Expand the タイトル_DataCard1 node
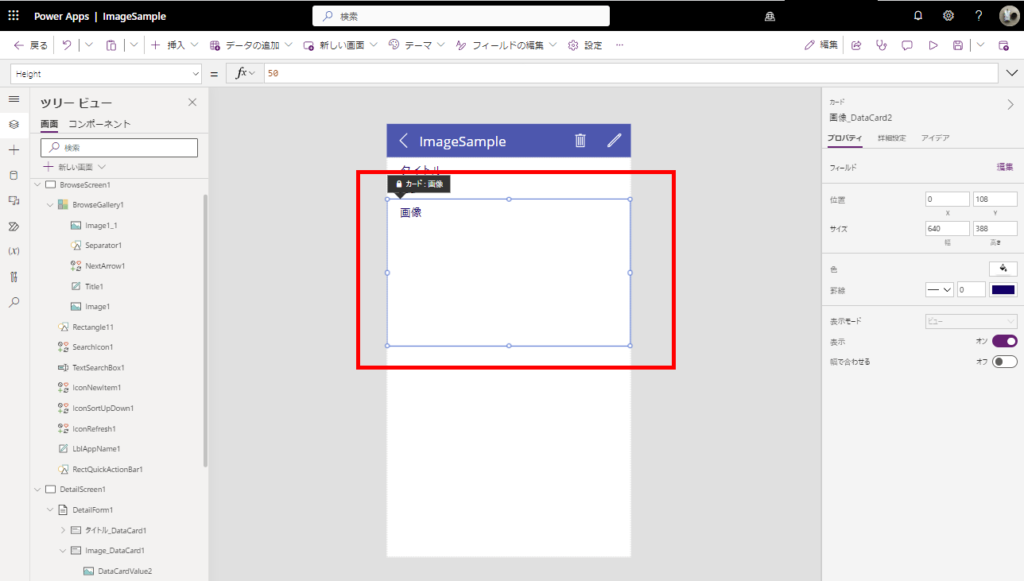The height and width of the screenshot is (581, 1024). [x=63, y=530]
